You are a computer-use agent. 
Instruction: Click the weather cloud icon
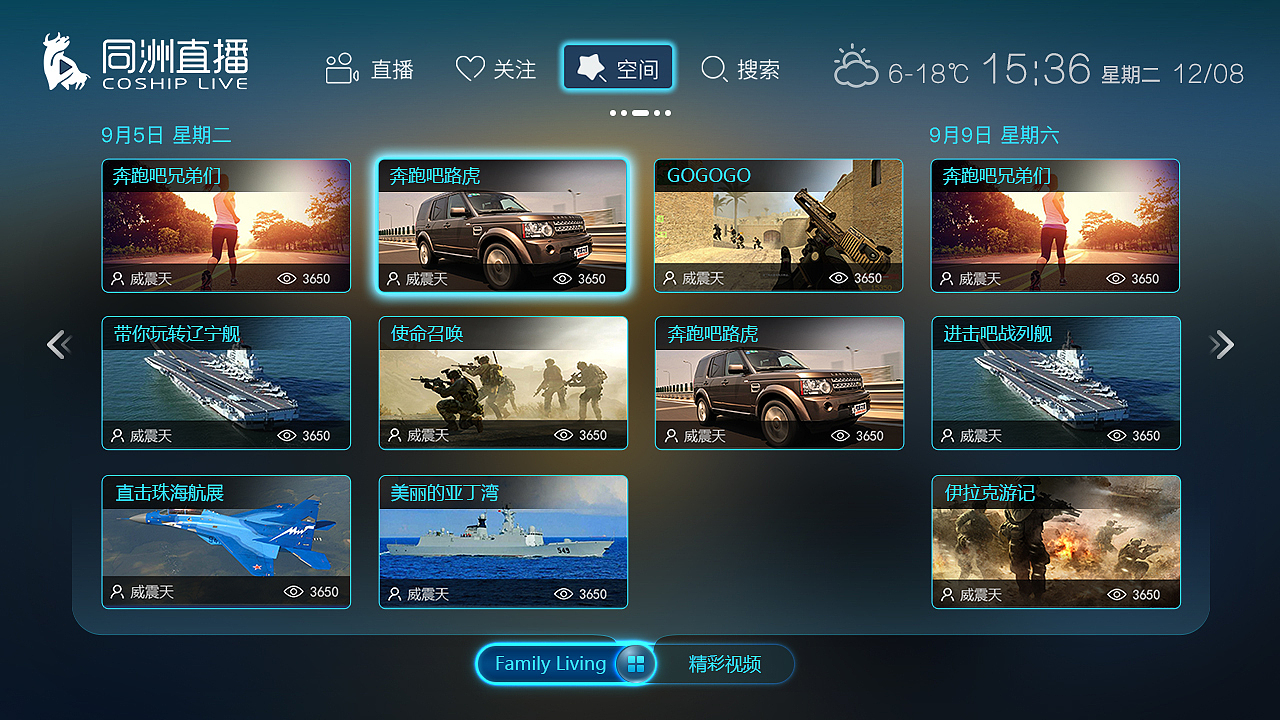point(856,66)
